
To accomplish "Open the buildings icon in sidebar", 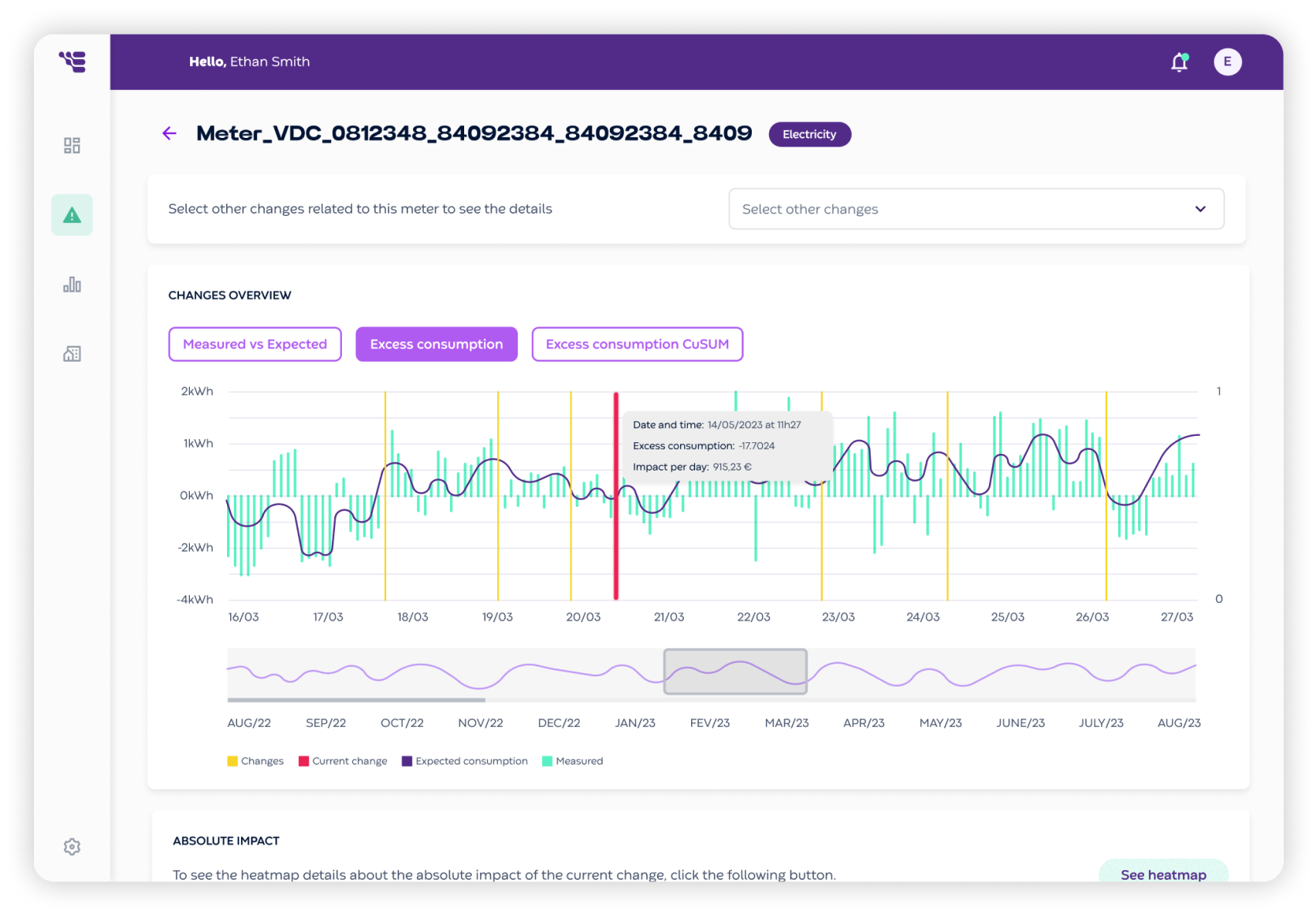I will click(72, 354).
